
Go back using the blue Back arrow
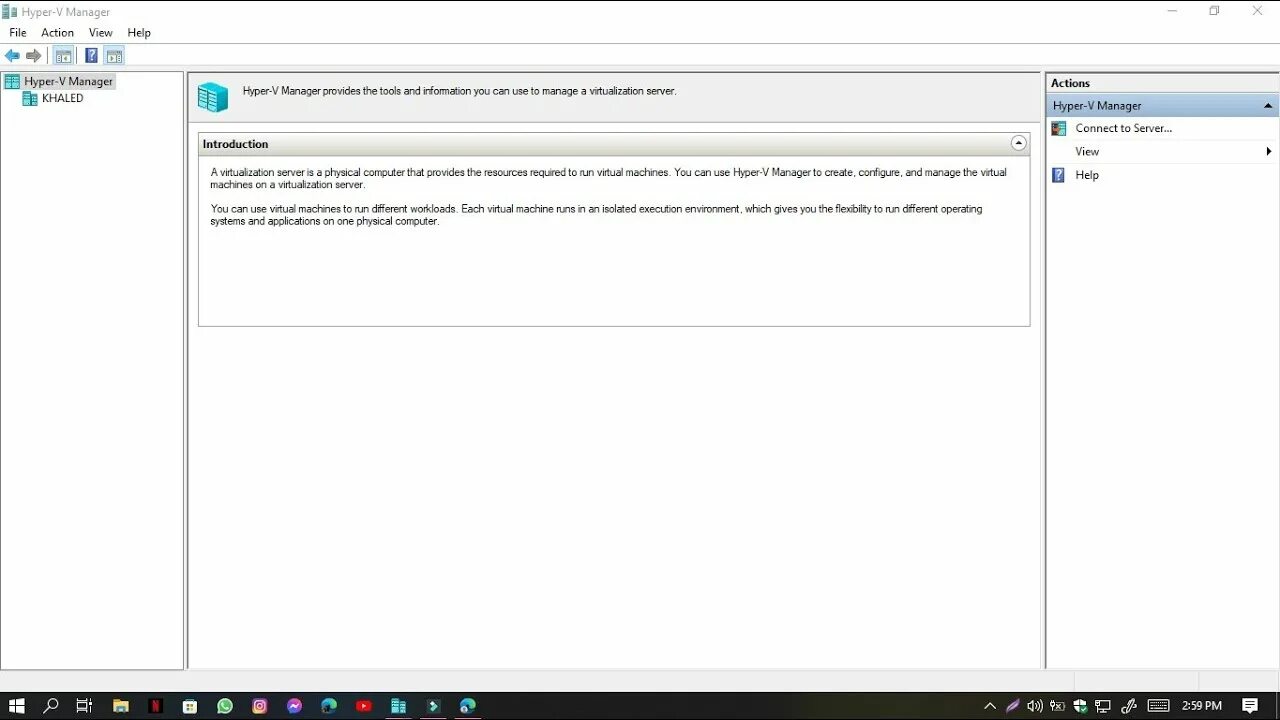pyautogui.click(x=12, y=56)
